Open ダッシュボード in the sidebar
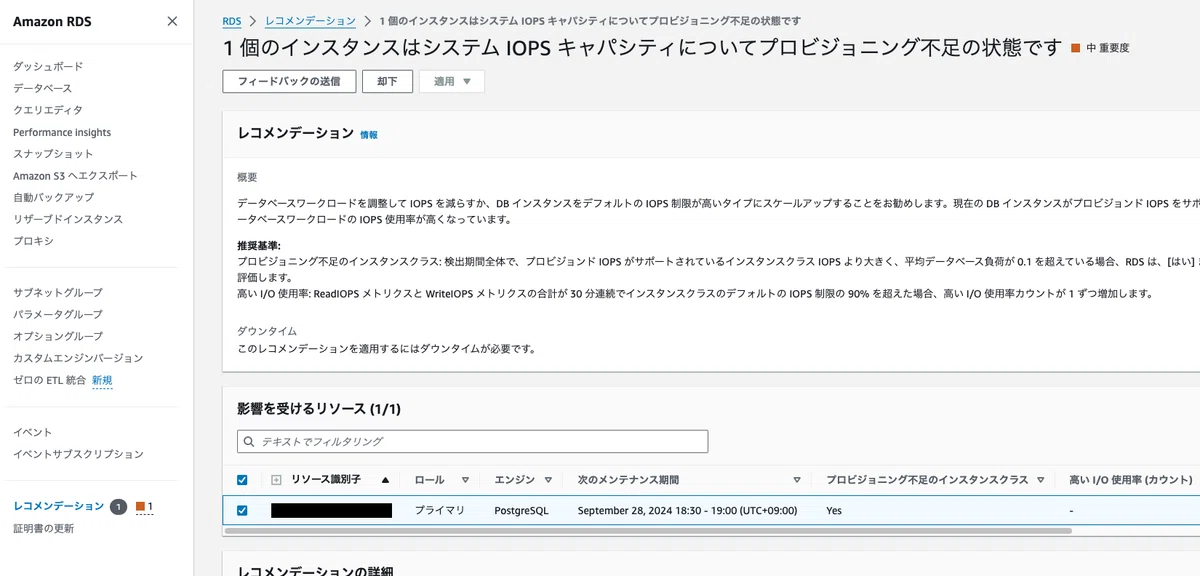The image size is (1200, 576). [48, 66]
